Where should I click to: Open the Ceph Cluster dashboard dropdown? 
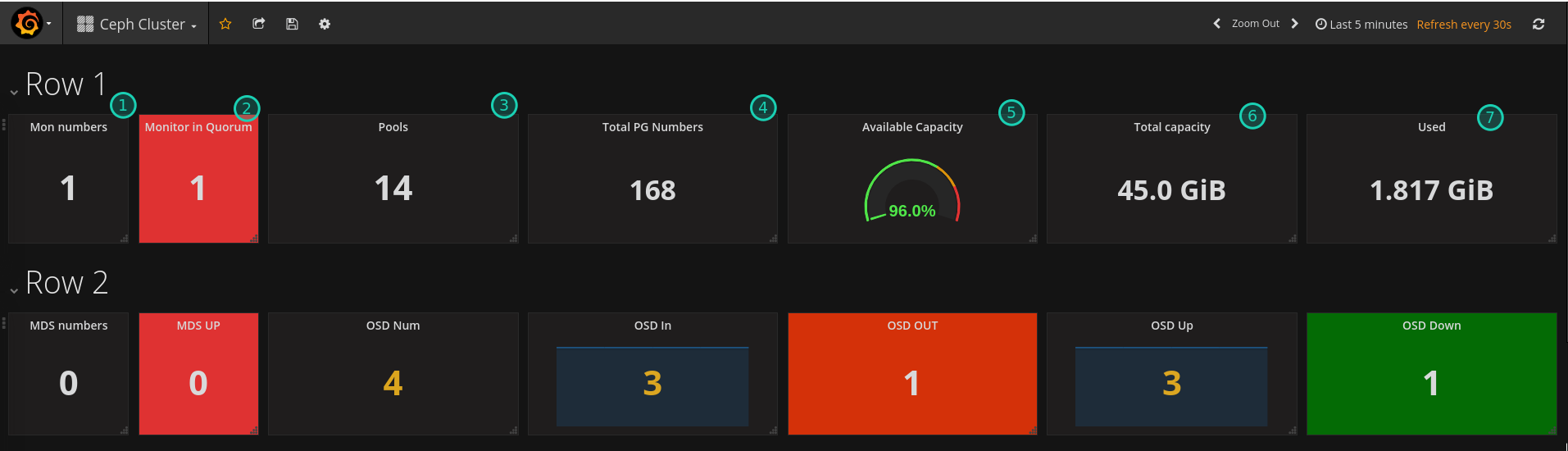[137, 24]
